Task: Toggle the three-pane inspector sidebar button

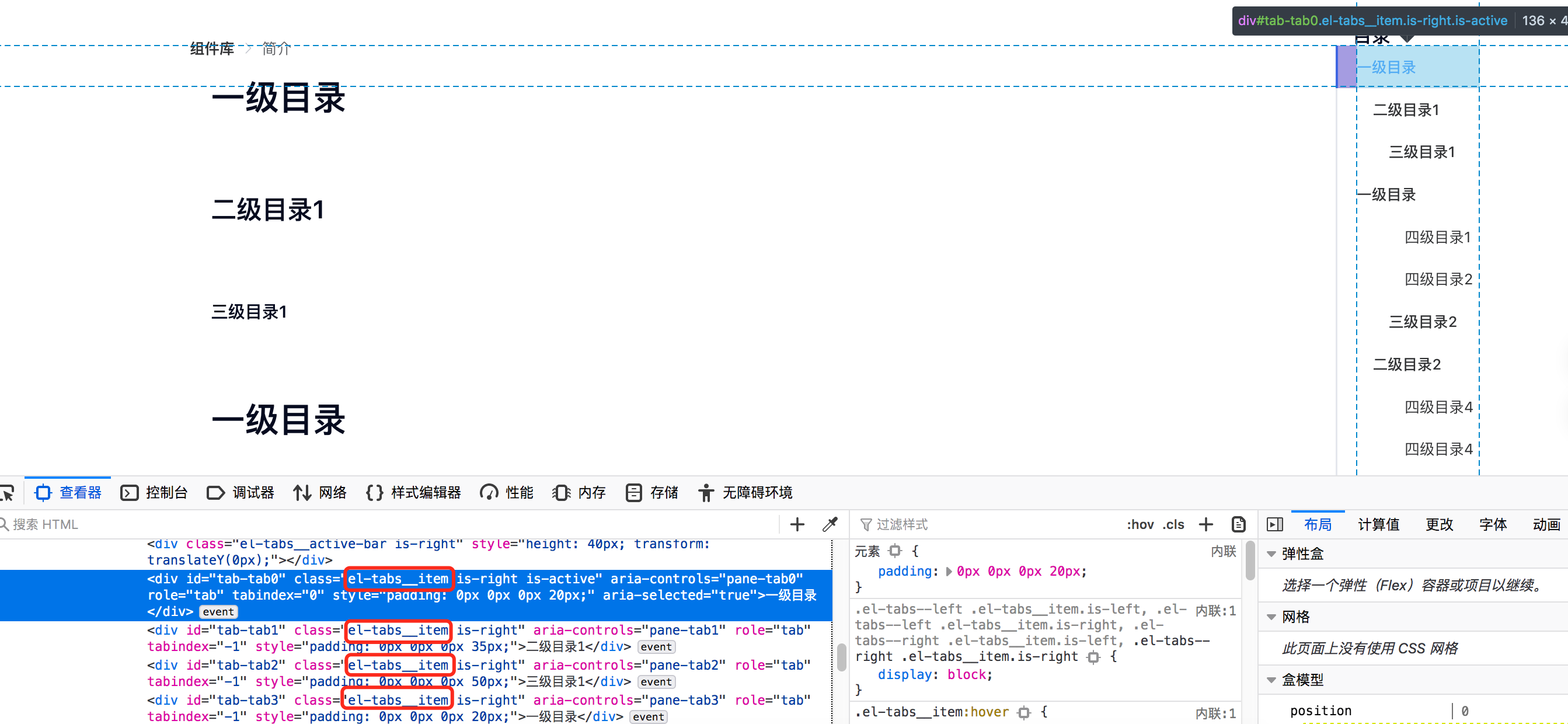Action: pos(1274,524)
